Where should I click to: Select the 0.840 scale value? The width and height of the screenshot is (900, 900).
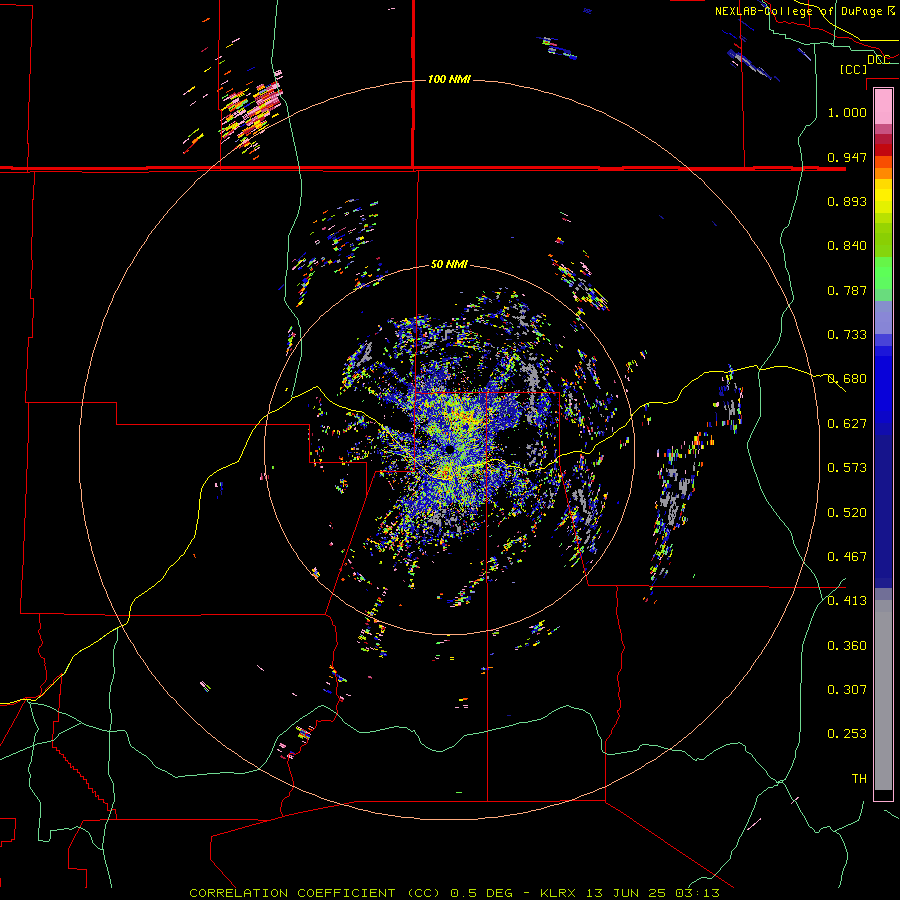click(847, 246)
